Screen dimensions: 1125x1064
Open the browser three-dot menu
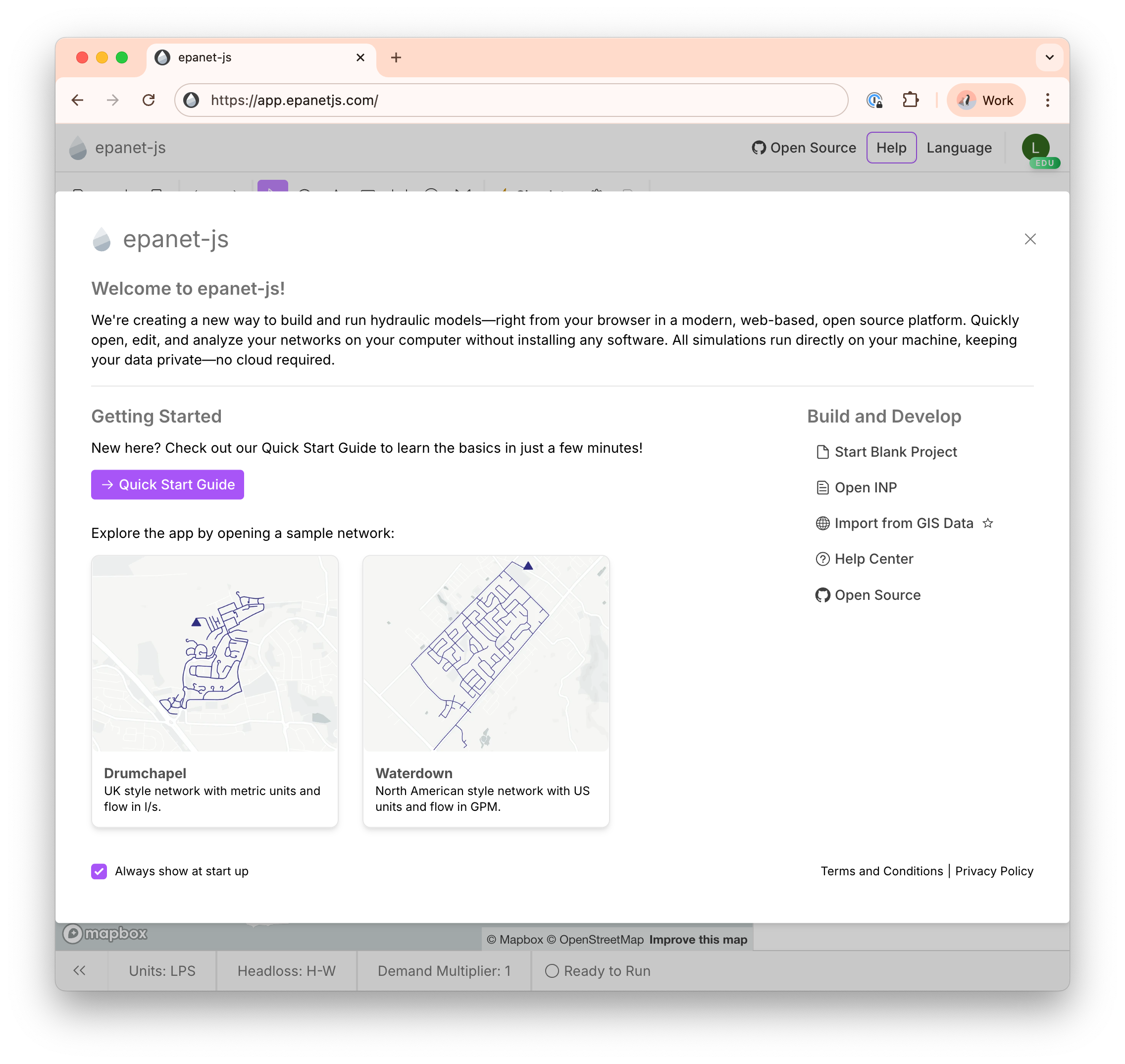coord(1047,101)
